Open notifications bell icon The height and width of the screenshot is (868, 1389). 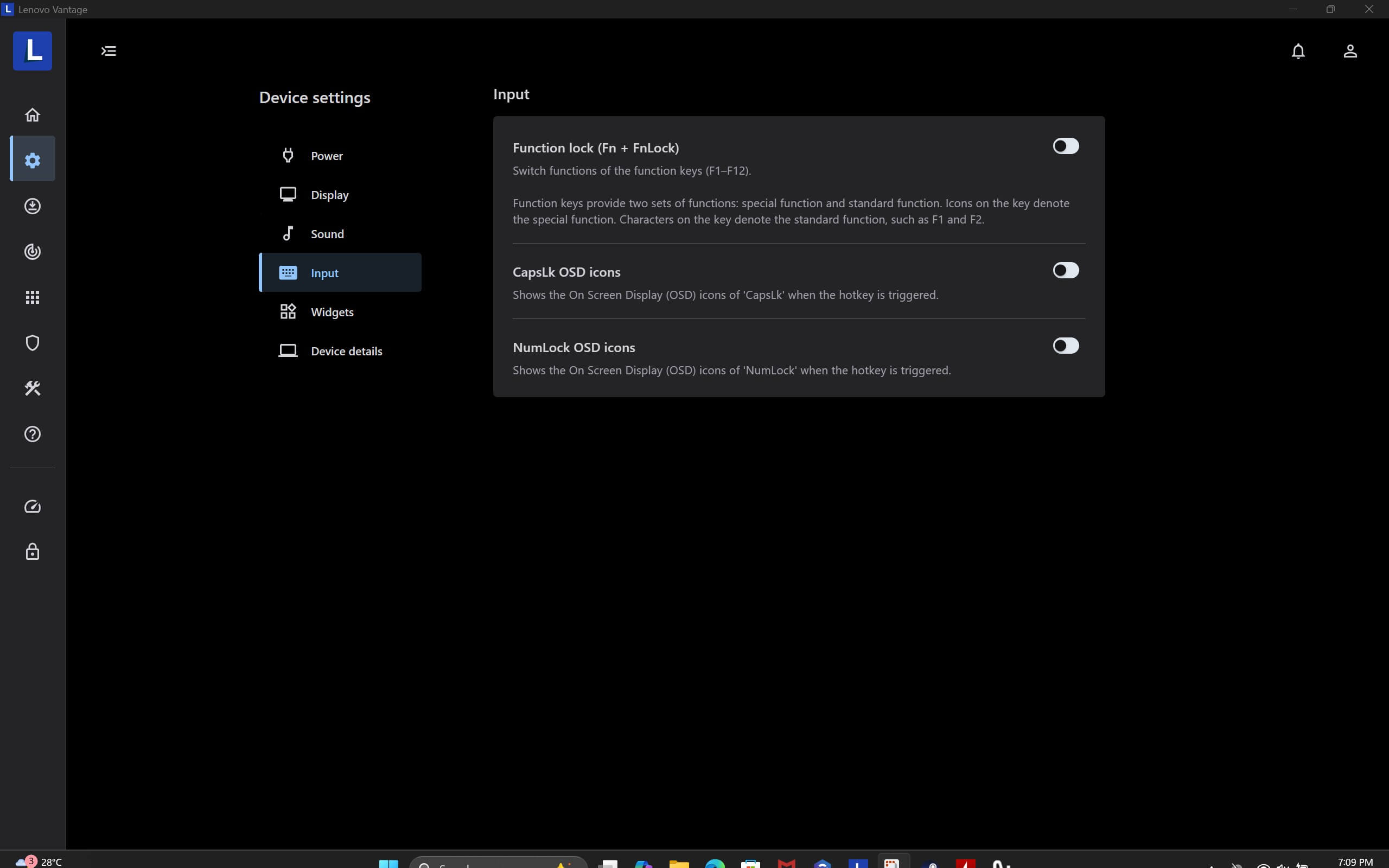[1298, 51]
